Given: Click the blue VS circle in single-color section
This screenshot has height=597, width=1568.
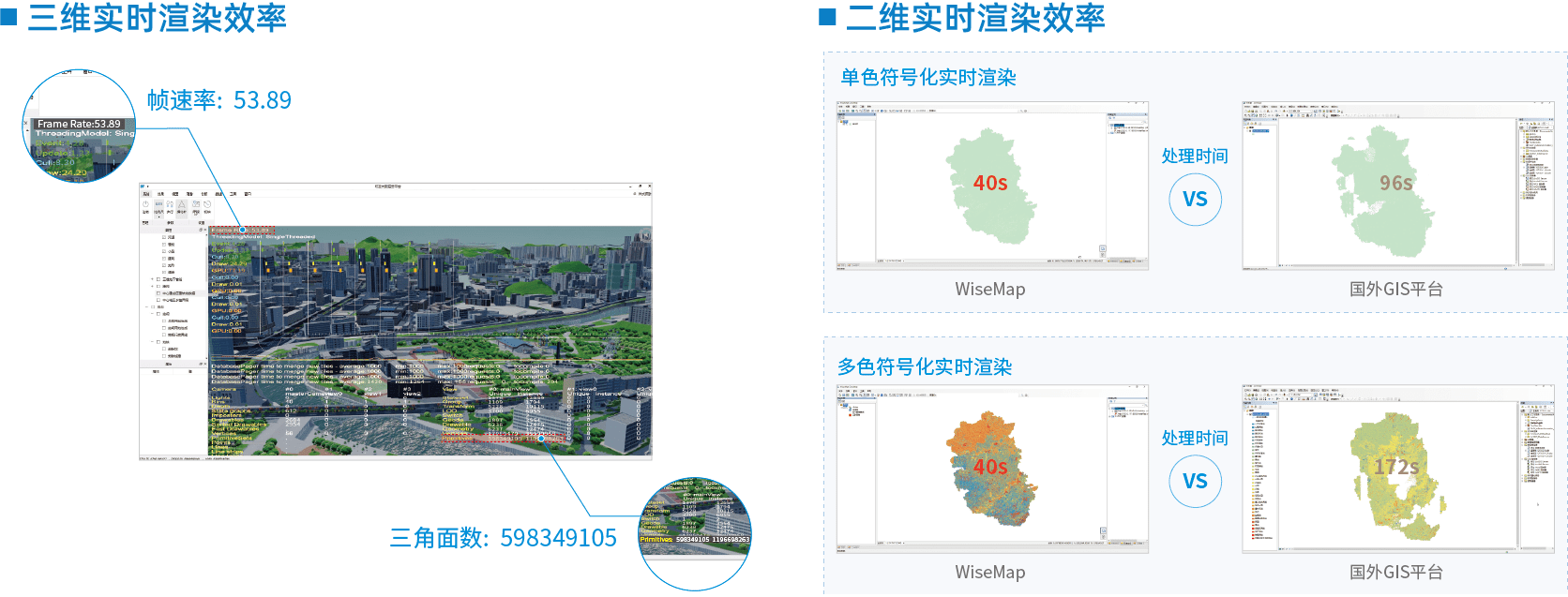Looking at the screenshot, I should coord(1195,199).
